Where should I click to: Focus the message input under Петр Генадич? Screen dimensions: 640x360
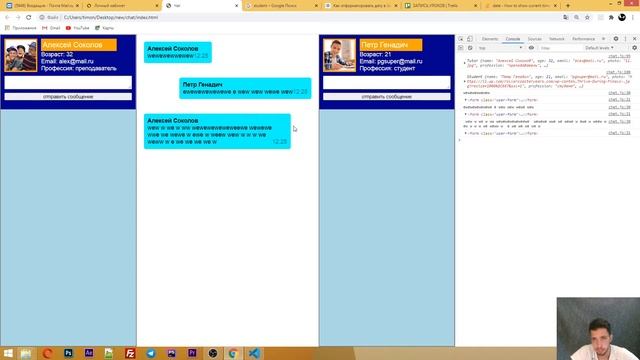pyautogui.click(x=387, y=82)
